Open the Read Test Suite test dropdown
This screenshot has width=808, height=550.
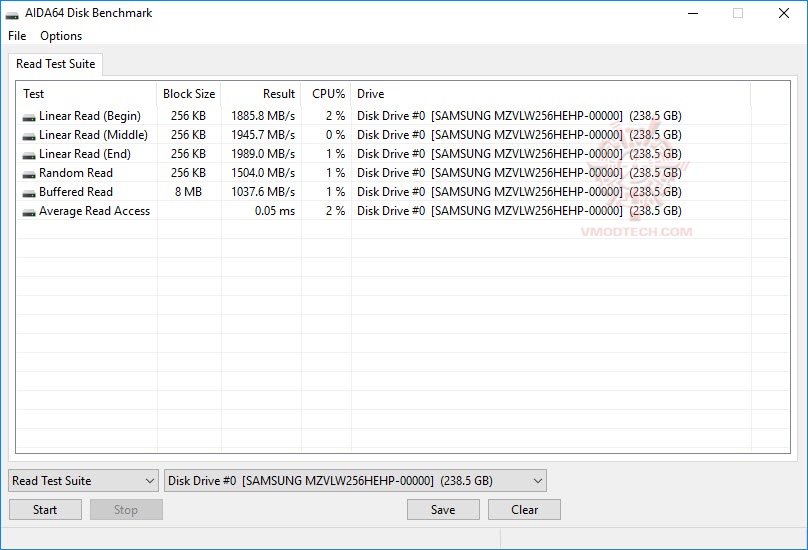click(83, 480)
